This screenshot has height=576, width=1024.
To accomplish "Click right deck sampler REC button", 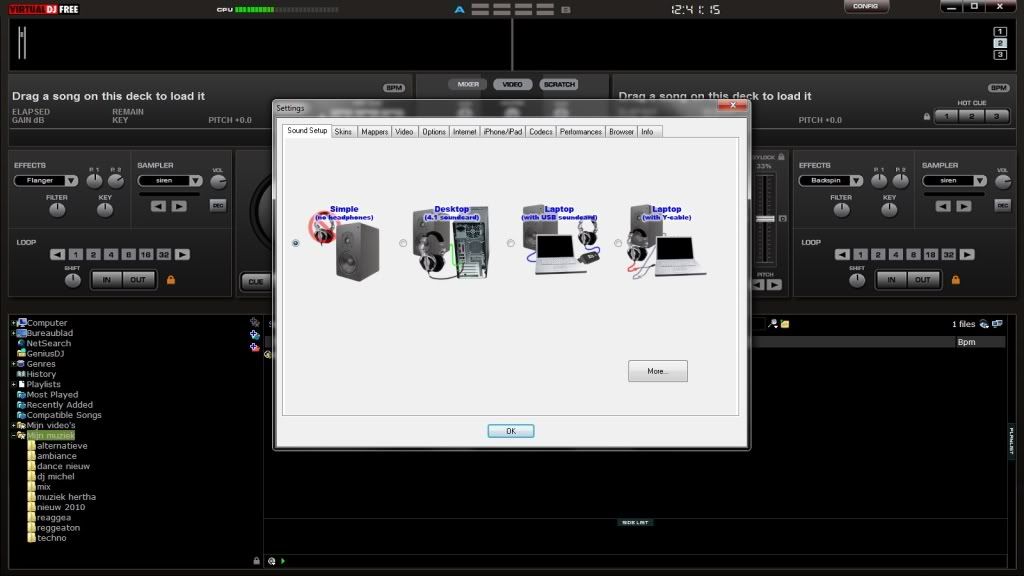I will click(x=1002, y=205).
